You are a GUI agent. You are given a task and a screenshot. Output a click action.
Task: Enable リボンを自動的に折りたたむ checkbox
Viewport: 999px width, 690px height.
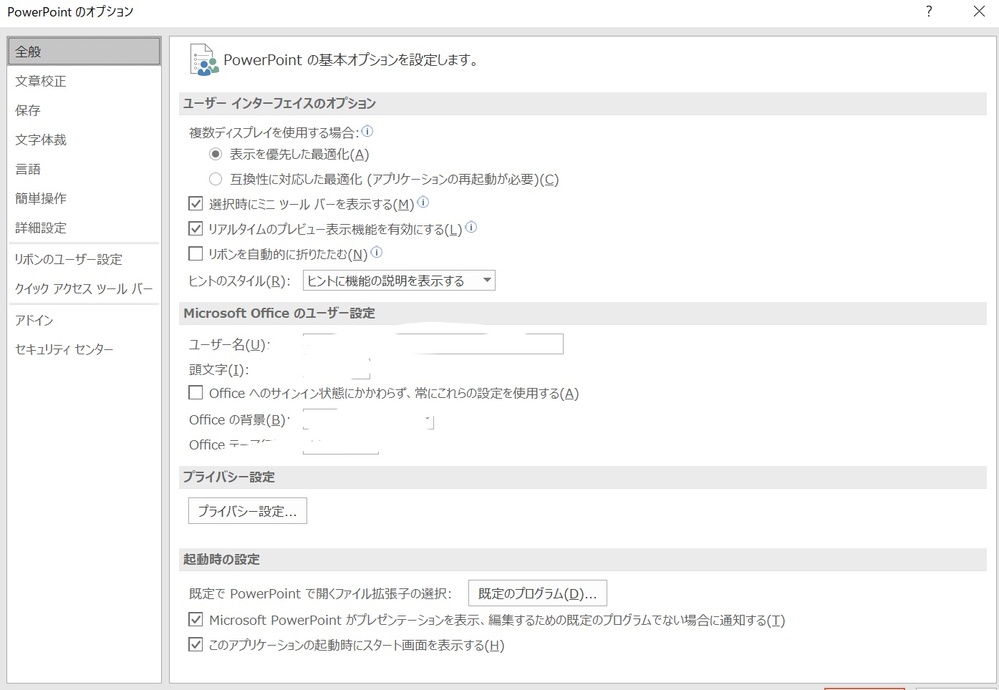coord(196,254)
